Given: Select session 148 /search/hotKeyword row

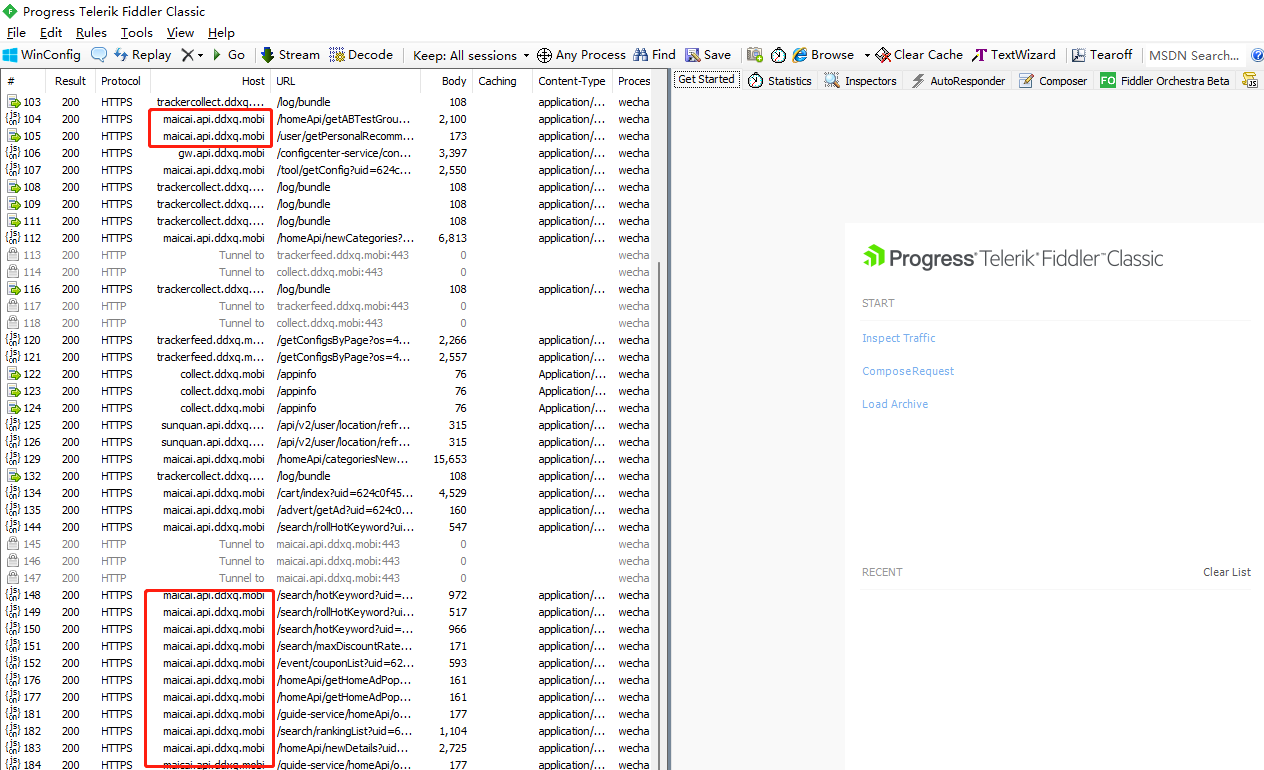Looking at the screenshot, I should pos(327,595).
